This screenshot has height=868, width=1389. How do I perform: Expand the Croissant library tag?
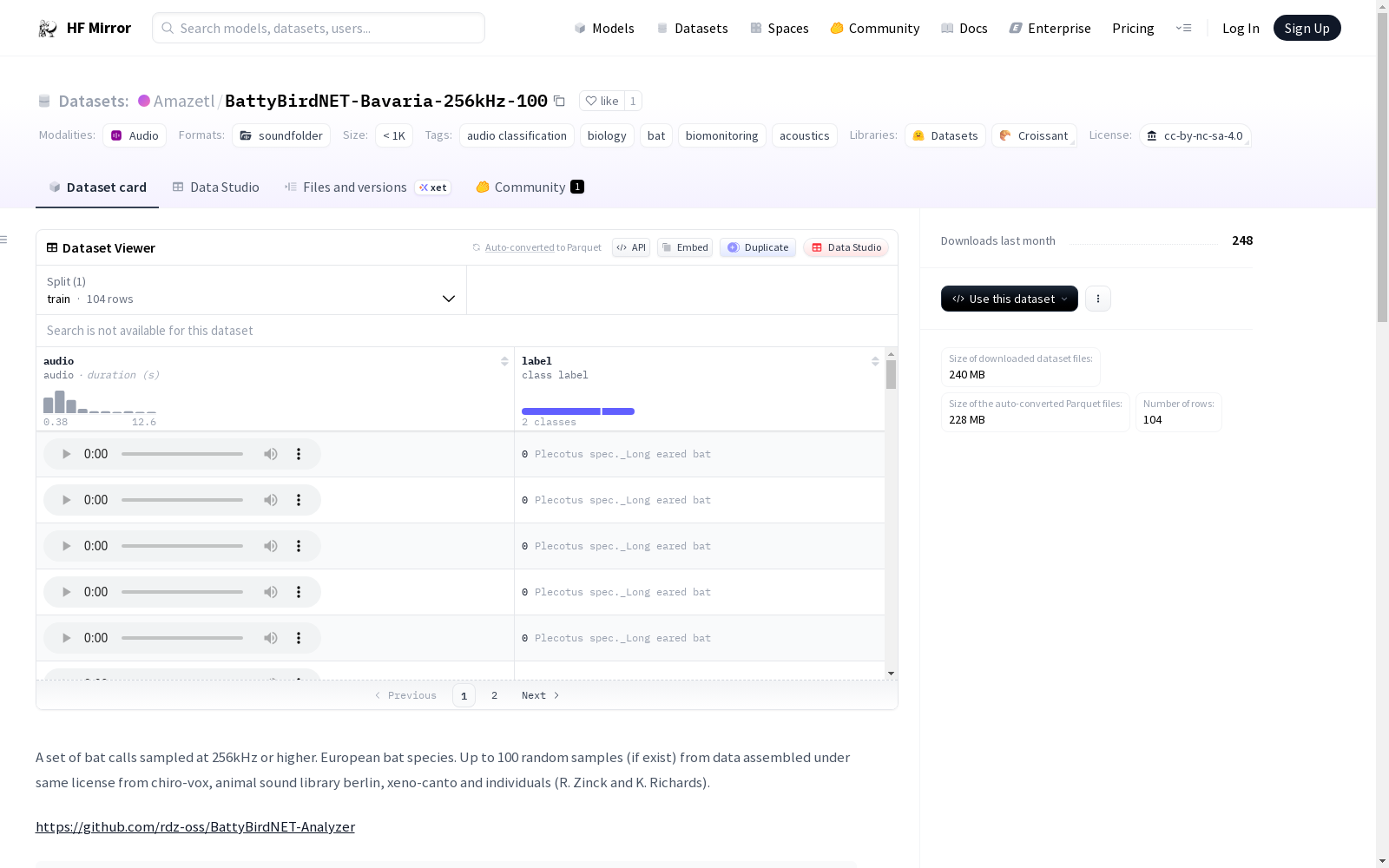coord(1034,135)
